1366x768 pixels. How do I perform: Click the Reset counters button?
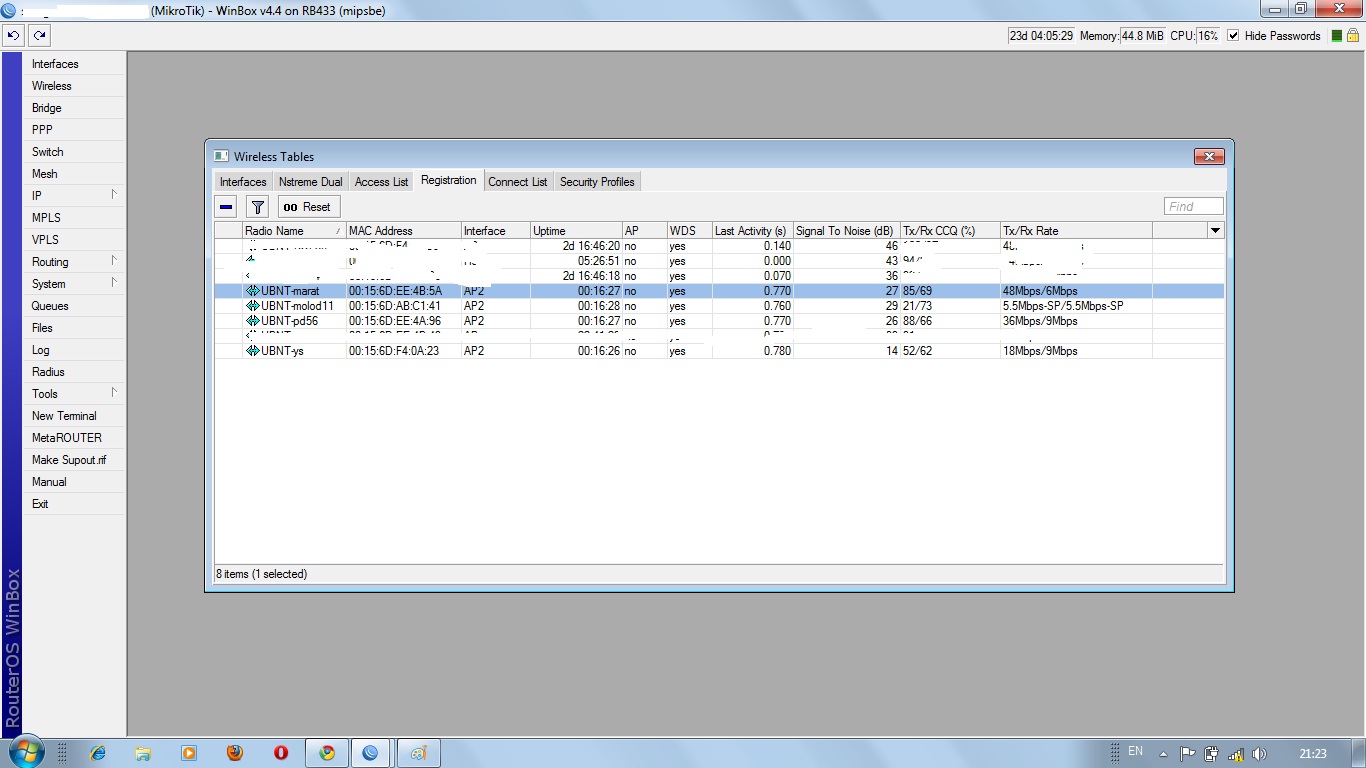click(309, 207)
